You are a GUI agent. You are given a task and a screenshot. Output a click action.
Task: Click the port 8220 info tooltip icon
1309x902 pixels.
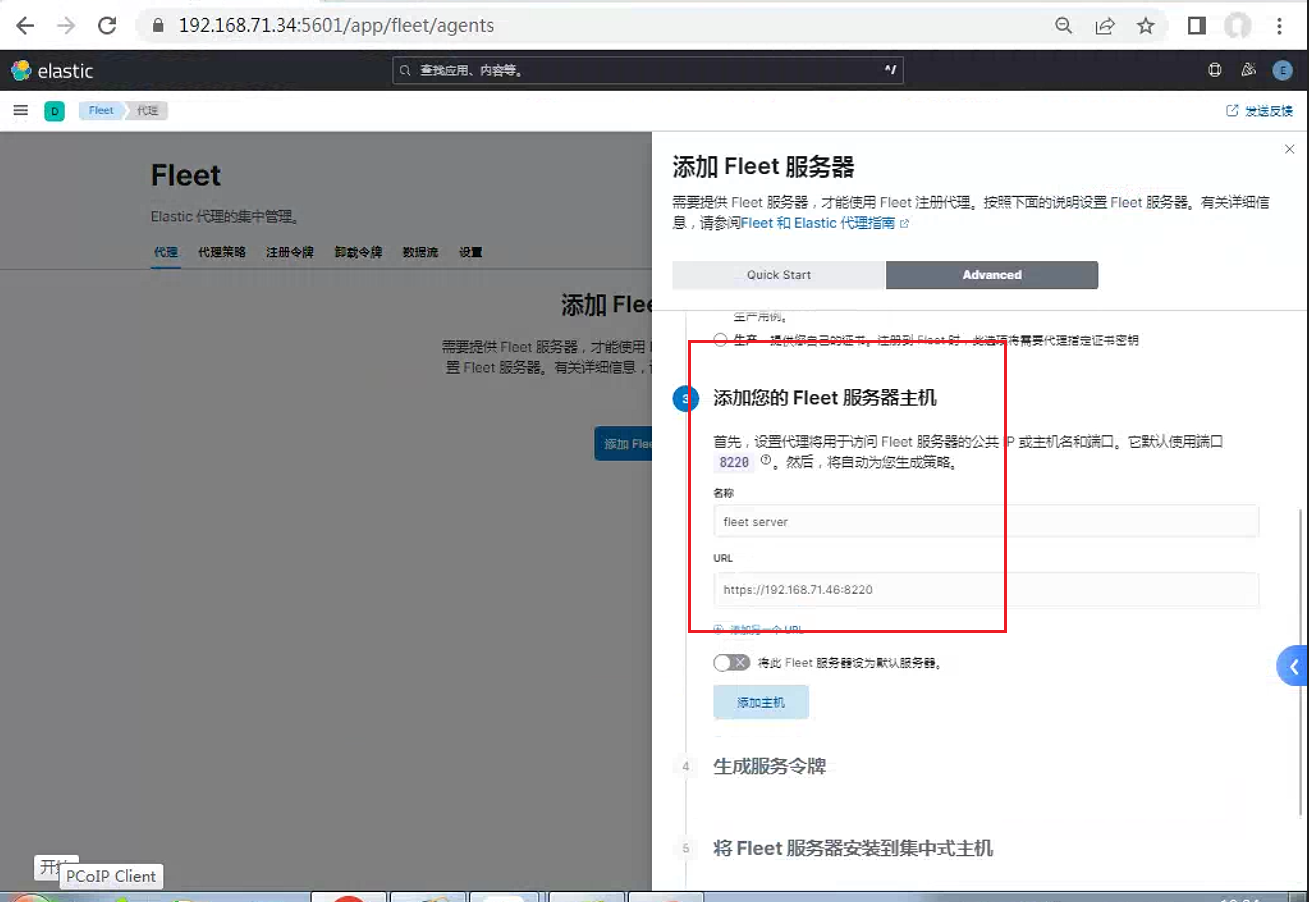point(767,461)
